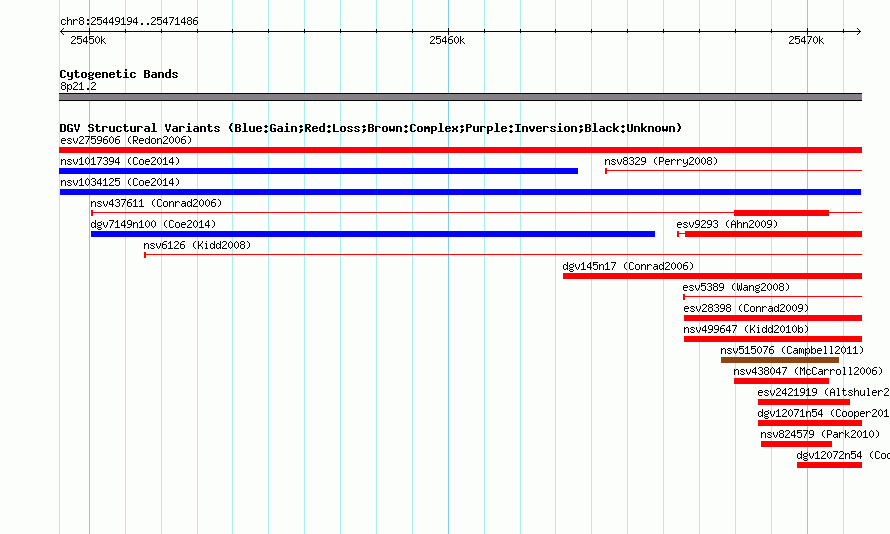Click the esv9293 (Ahn2009) thick red bar
The image size is (890, 534).
774,234
